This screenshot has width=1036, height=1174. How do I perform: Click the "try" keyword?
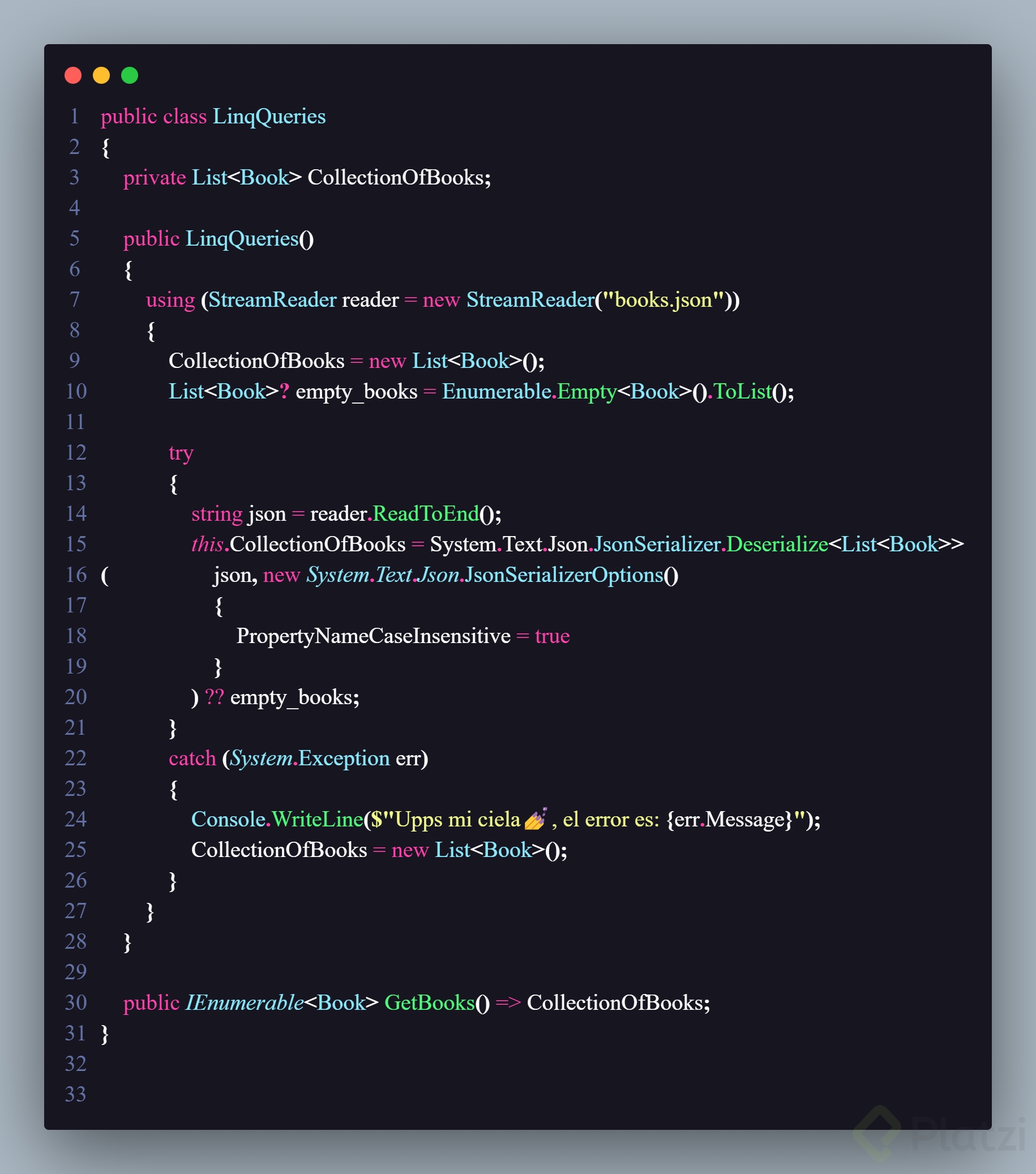coord(181,453)
